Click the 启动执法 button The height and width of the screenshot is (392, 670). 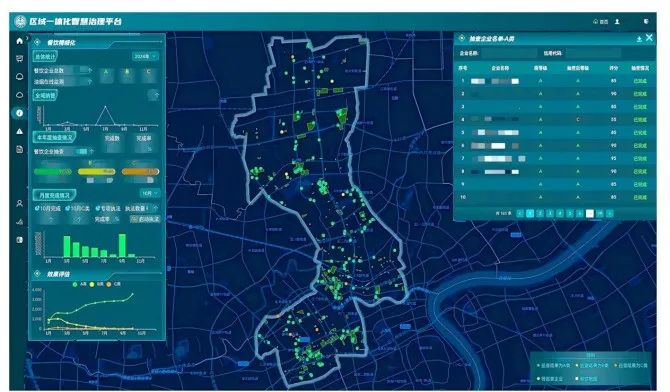click(145, 219)
